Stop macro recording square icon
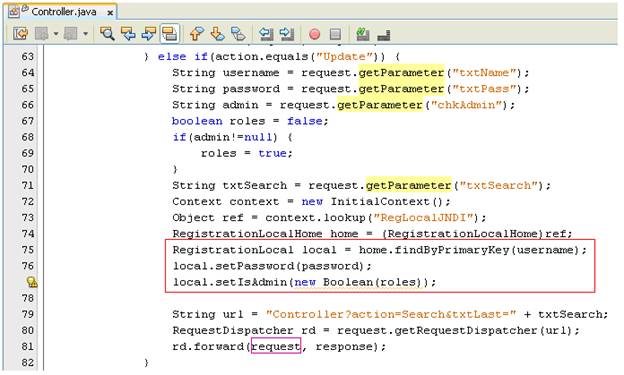The width and height of the screenshot is (624, 375). pos(335,34)
